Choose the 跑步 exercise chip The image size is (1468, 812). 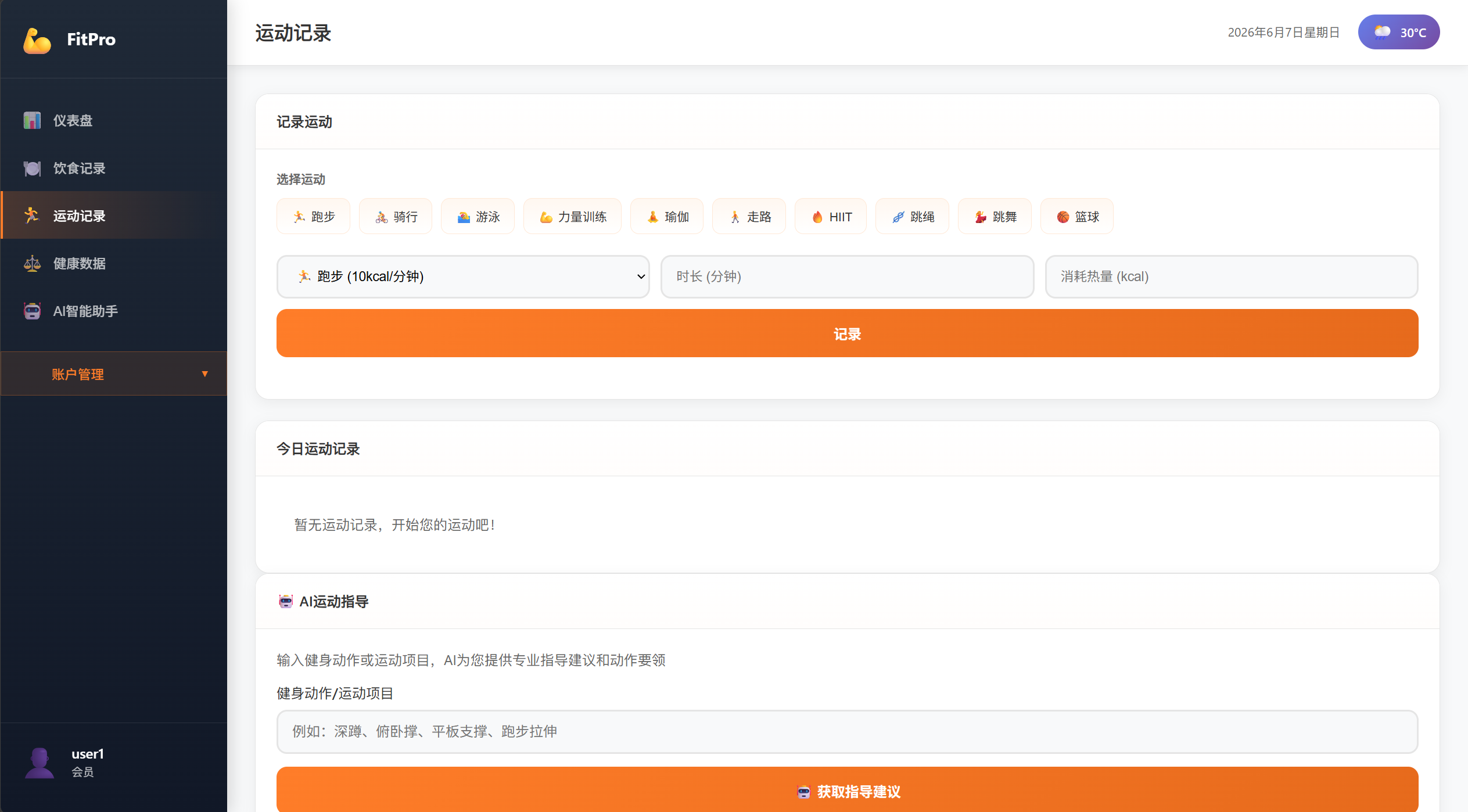click(x=314, y=217)
